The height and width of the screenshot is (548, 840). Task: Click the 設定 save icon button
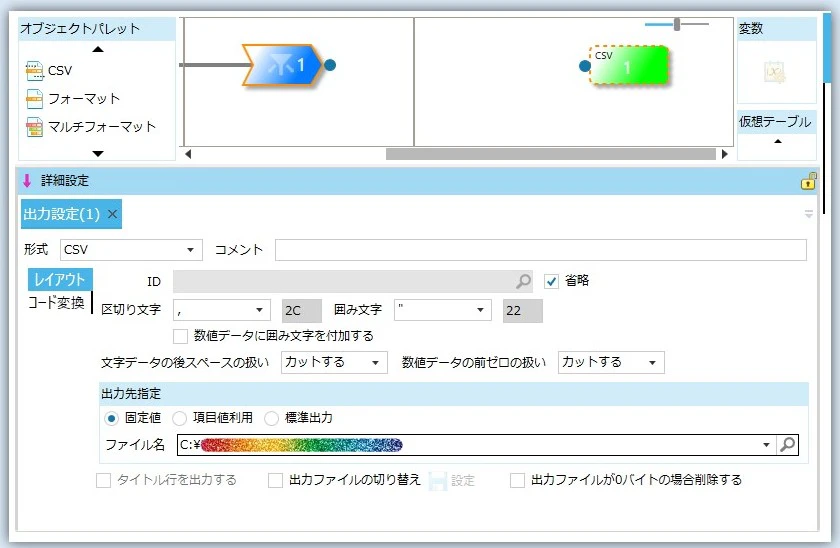coord(438,481)
